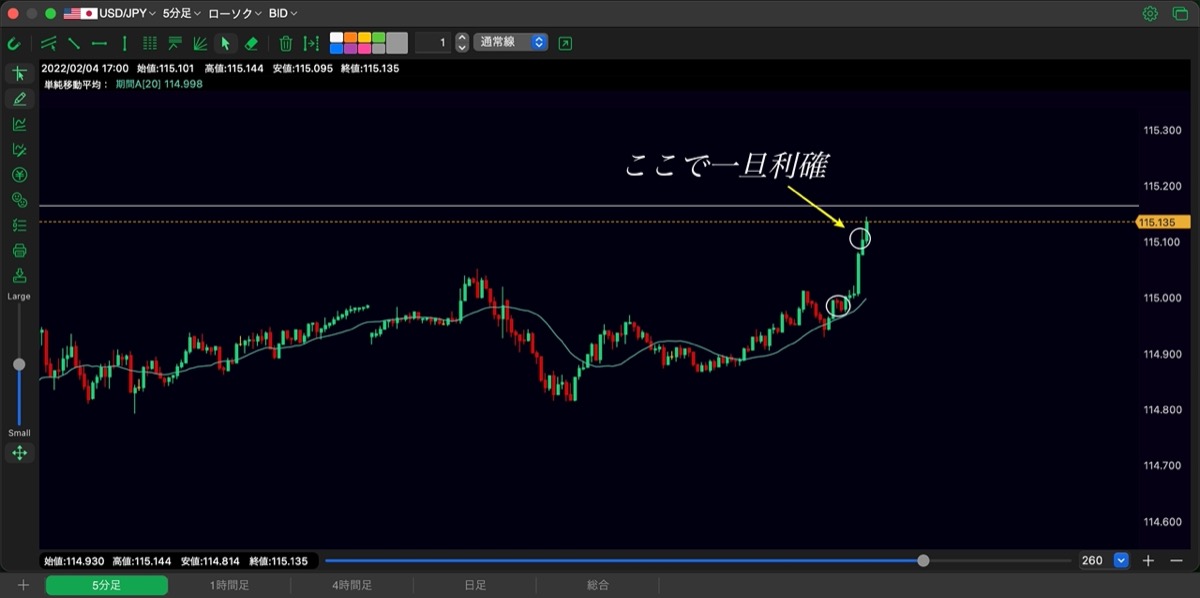This screenshot has height=598, width=1200.
Task: Select the fan lines tool
Action: [x=200, y=43]
